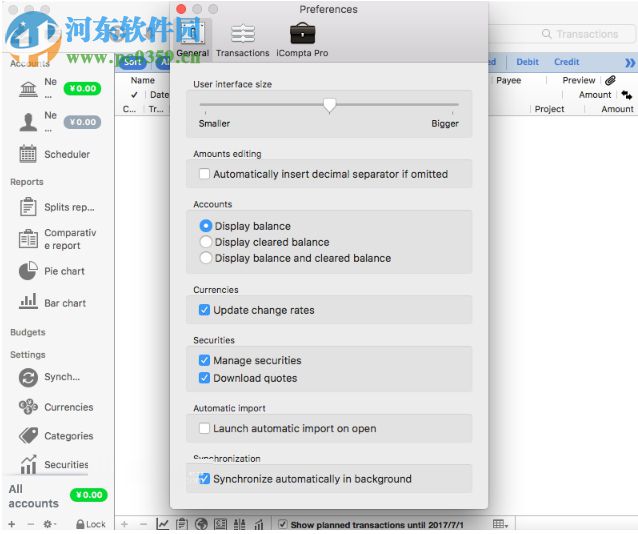Click the globe icon in bottom toolbar
This screenshot has width=638, height=534.
point(201,524)
